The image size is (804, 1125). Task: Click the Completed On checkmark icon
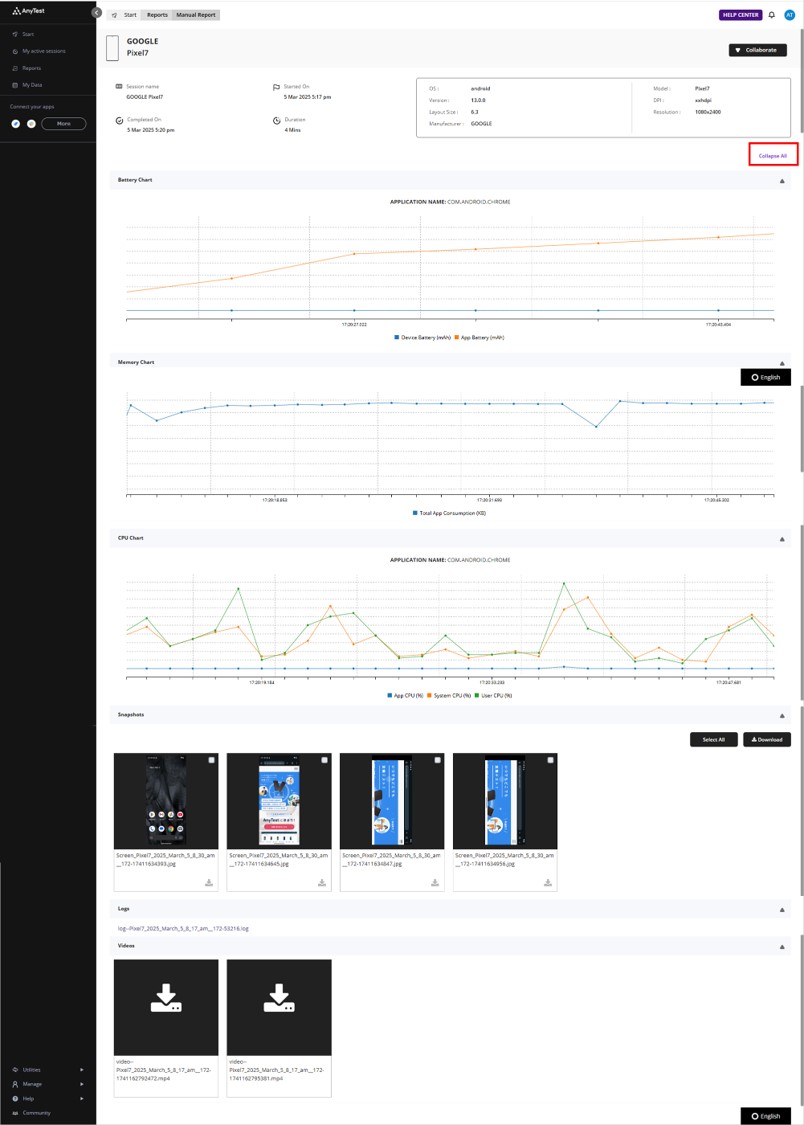(x=119, y=121)
